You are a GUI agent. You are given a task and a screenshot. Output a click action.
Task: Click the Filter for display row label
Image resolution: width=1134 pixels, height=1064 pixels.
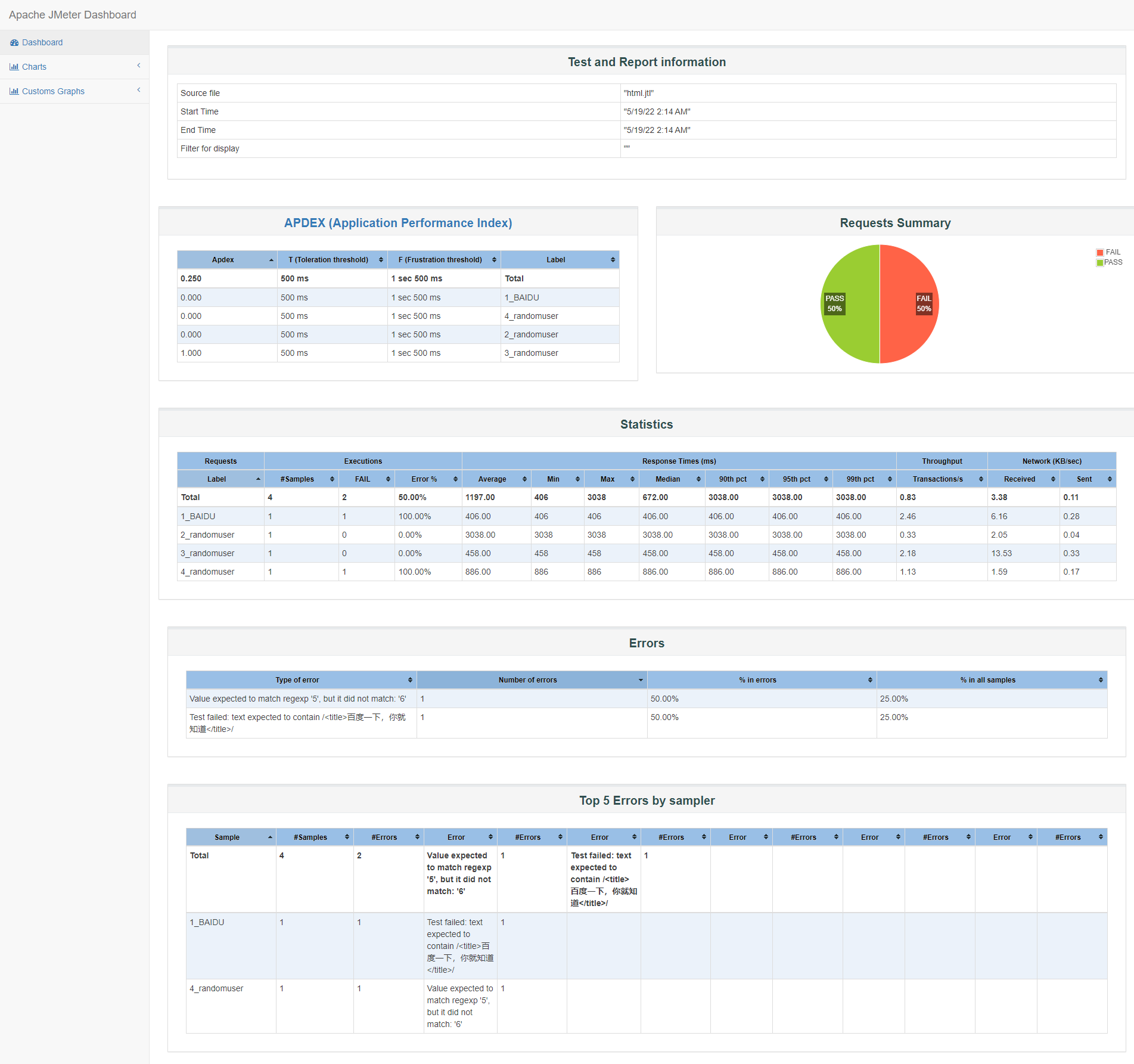210,149
